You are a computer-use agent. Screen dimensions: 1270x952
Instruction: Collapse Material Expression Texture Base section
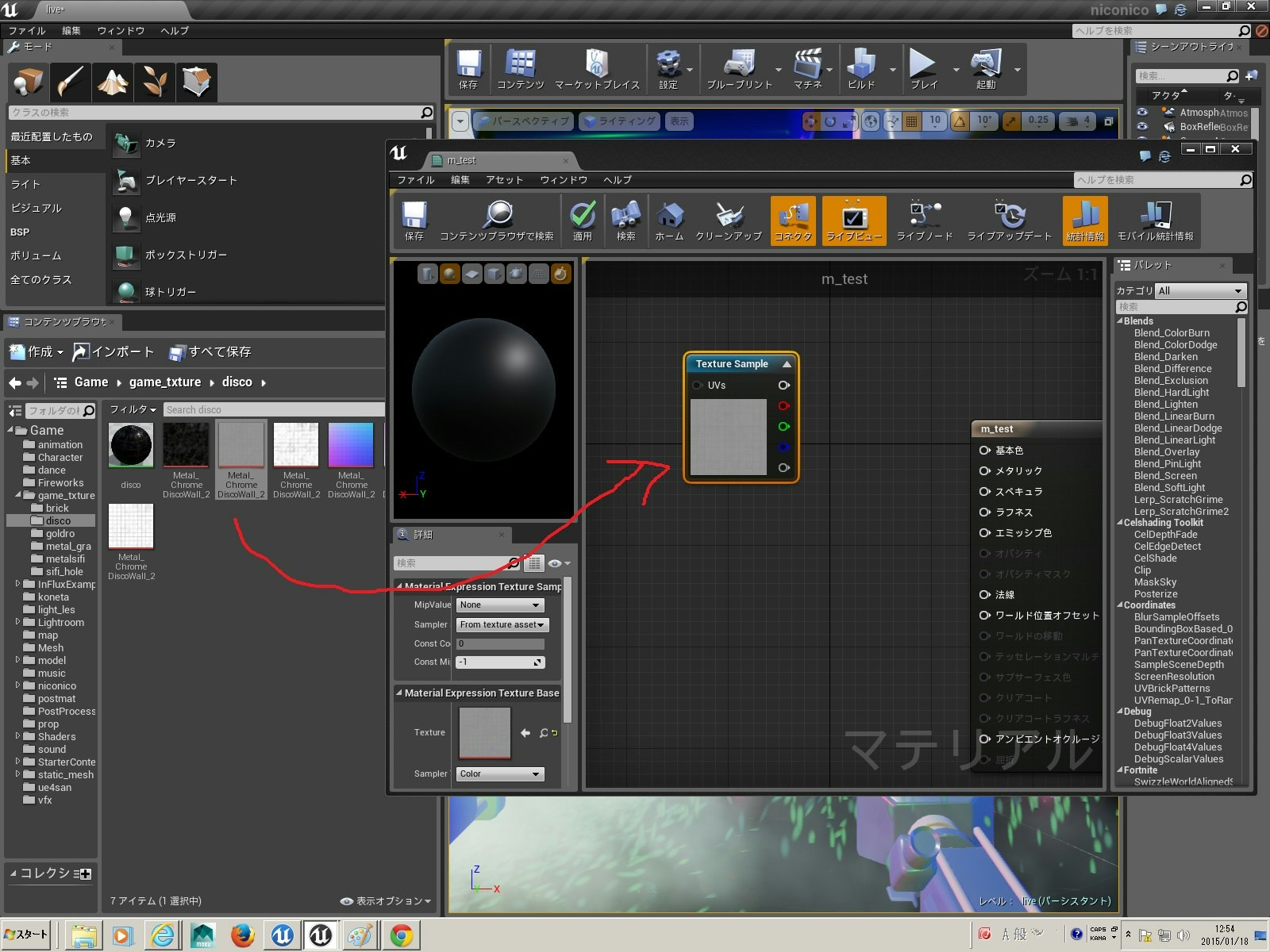click(x=399, y=693)
